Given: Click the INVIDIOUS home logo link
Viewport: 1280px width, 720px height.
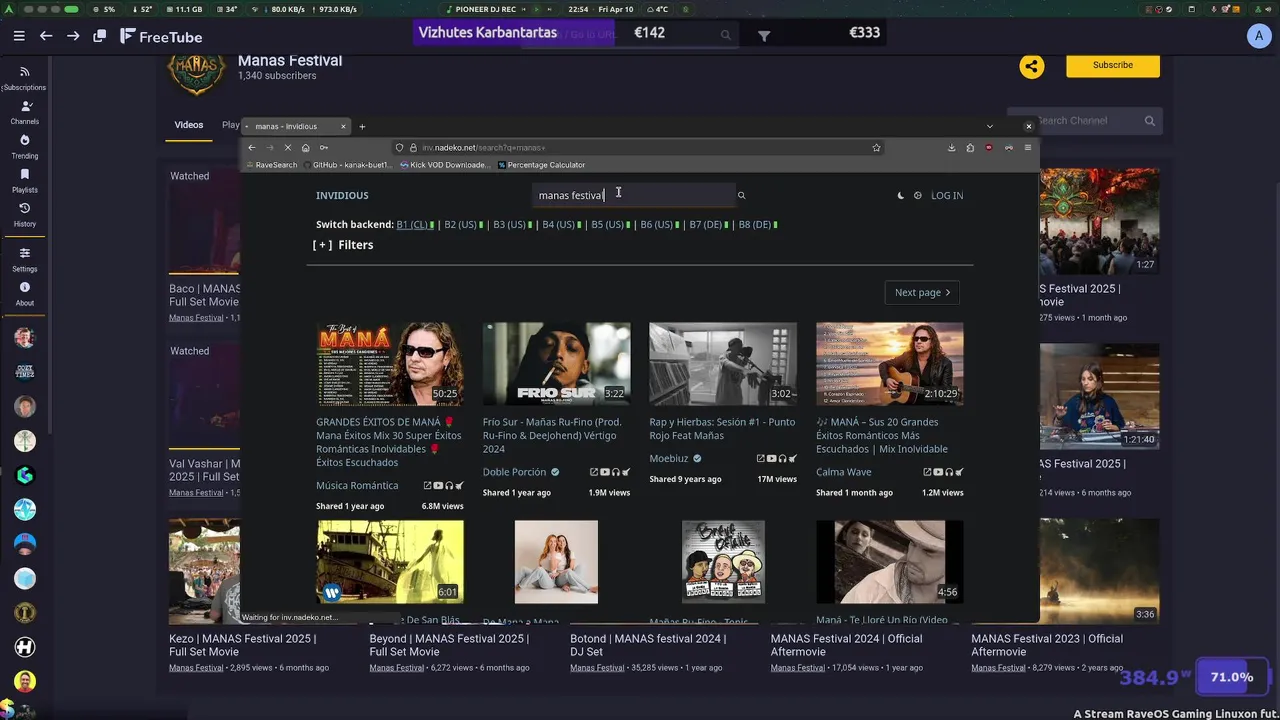Looking at the screenshot, I should [x=342, y=195].
